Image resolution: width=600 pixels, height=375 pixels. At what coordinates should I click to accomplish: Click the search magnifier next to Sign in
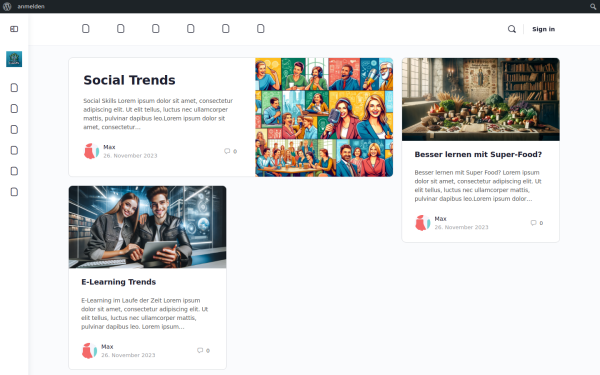pos(512,29)
